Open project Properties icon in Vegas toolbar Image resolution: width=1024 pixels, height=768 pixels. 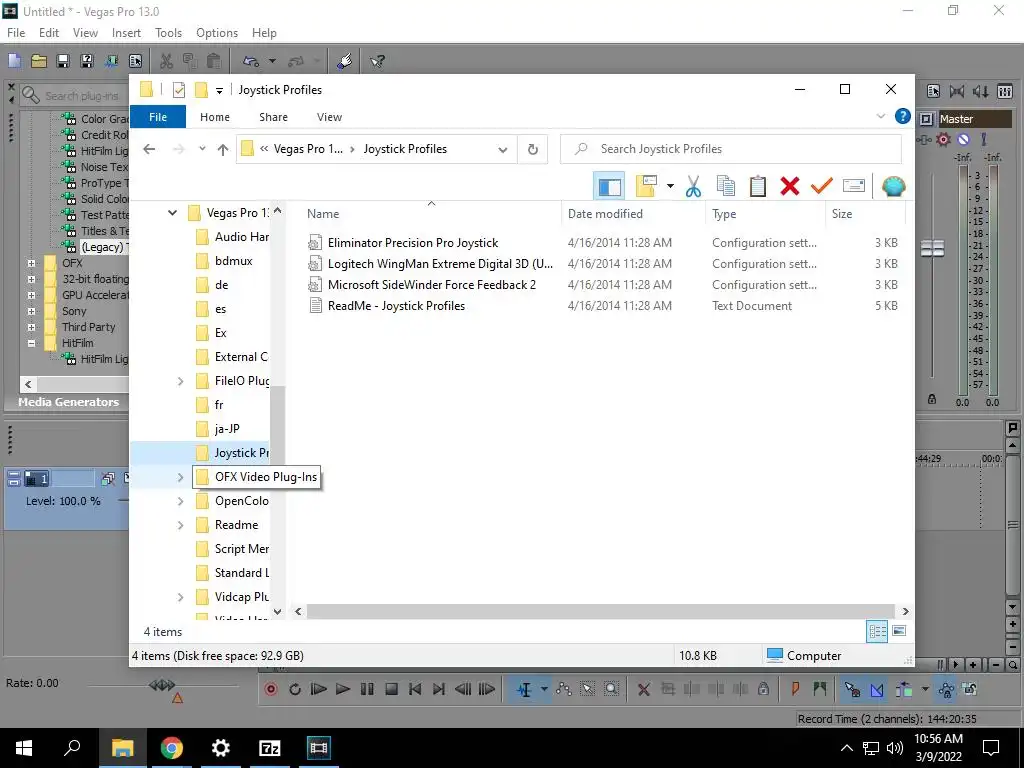click(135, 61)
